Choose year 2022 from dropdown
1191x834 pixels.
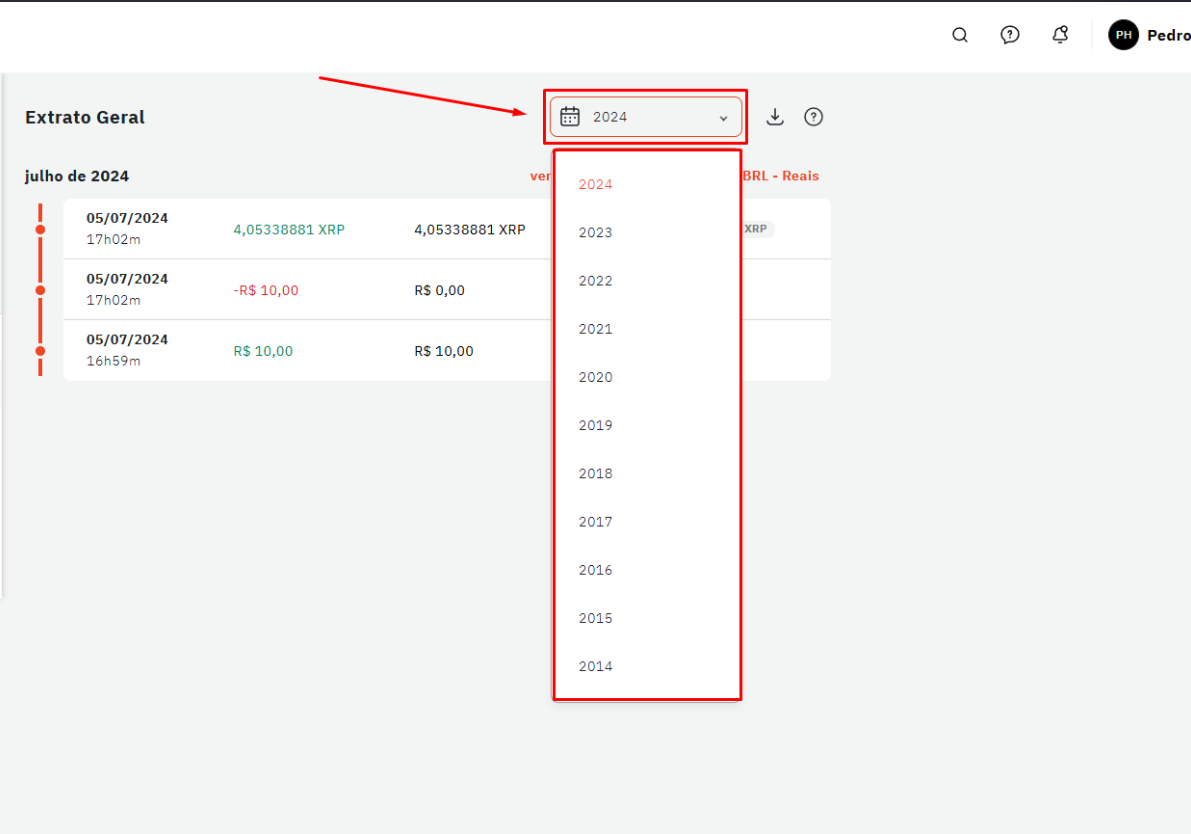click(596, 281)
